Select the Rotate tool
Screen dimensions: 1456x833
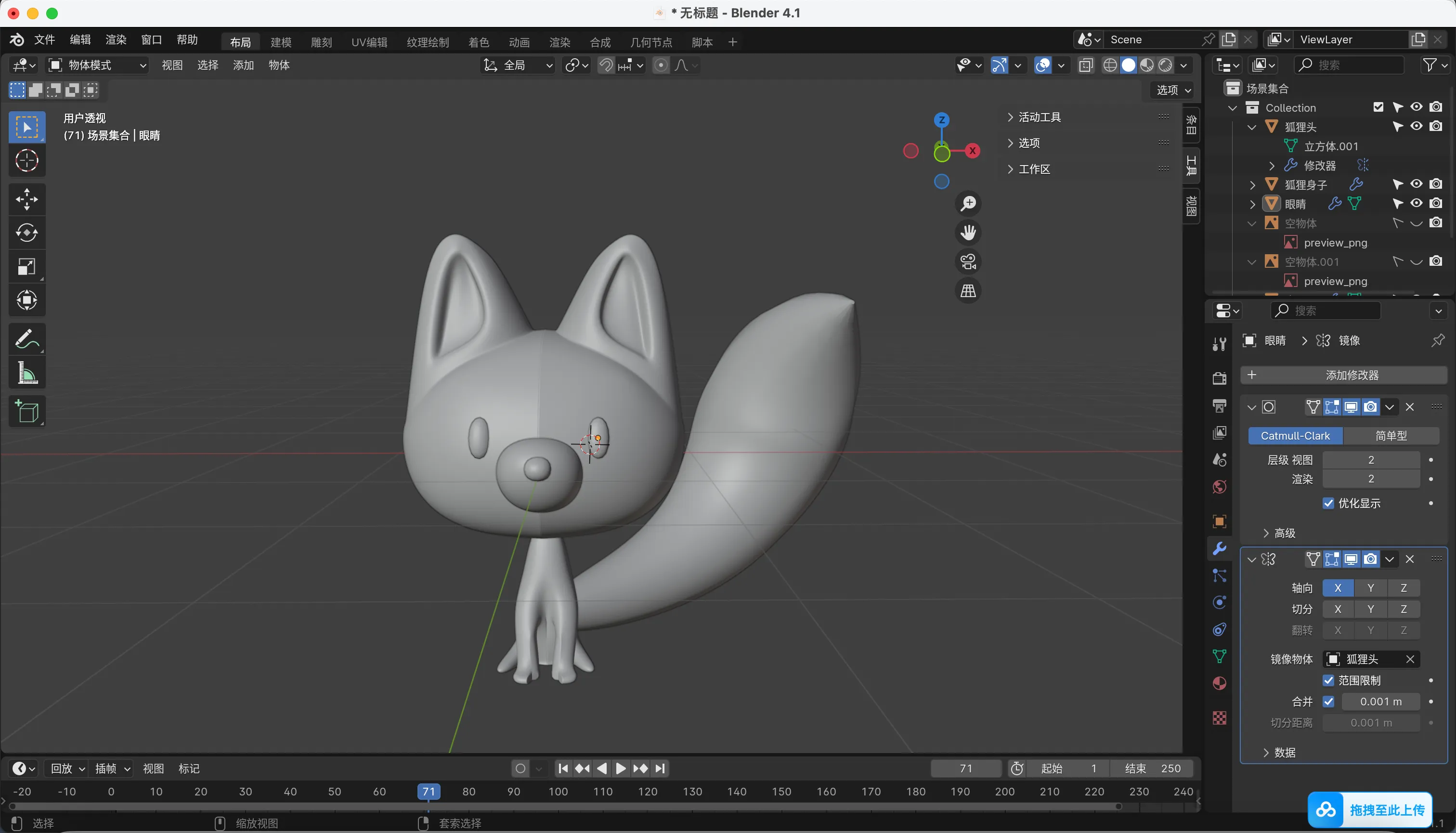pos(27,233)
